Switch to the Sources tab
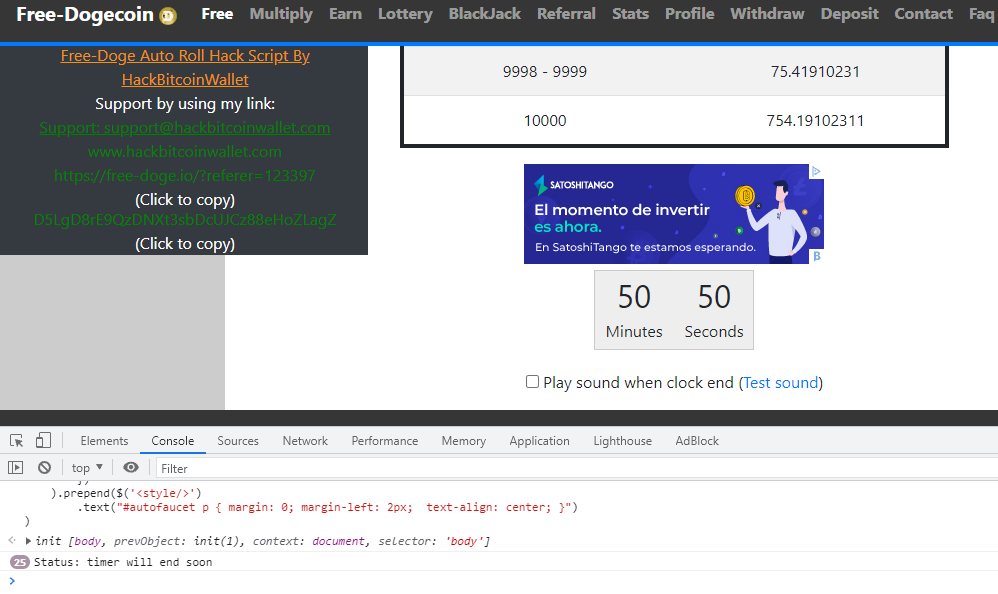This screenshot has height=594, width=998. tap(237, 441)
